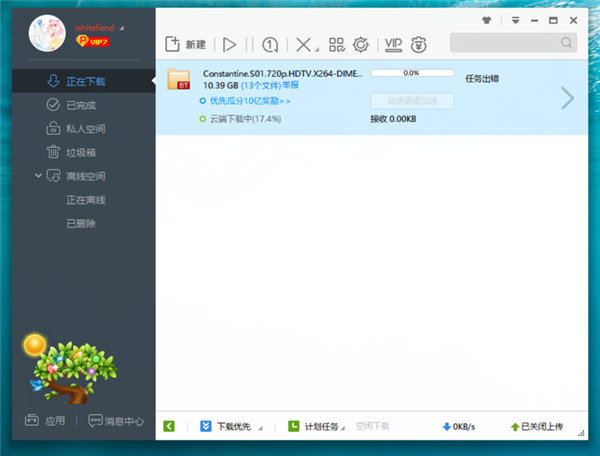This screenshot has height=456, width=600.
Task: Click the download progress bar at 0.0%
Action: point(411,73)
